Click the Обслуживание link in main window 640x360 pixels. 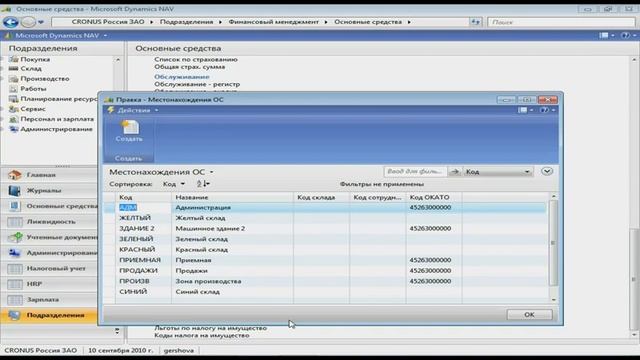[x=182, y=77]
